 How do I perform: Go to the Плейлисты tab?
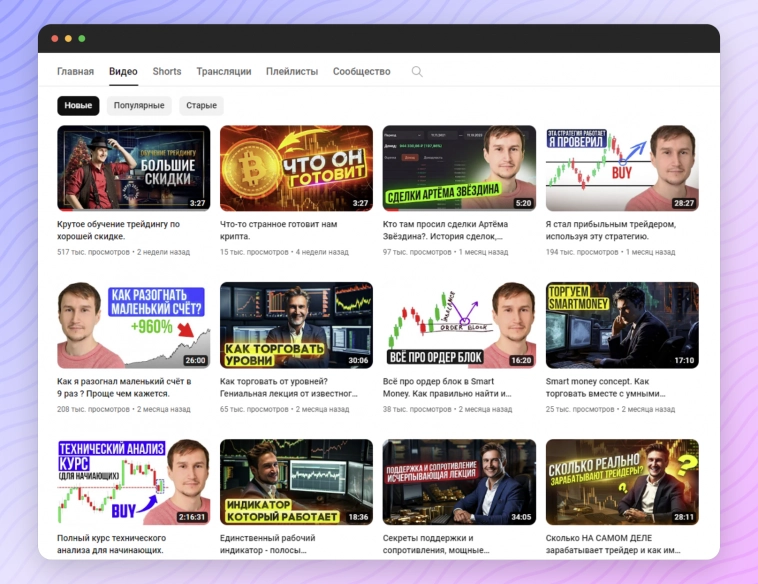[292, 72]
